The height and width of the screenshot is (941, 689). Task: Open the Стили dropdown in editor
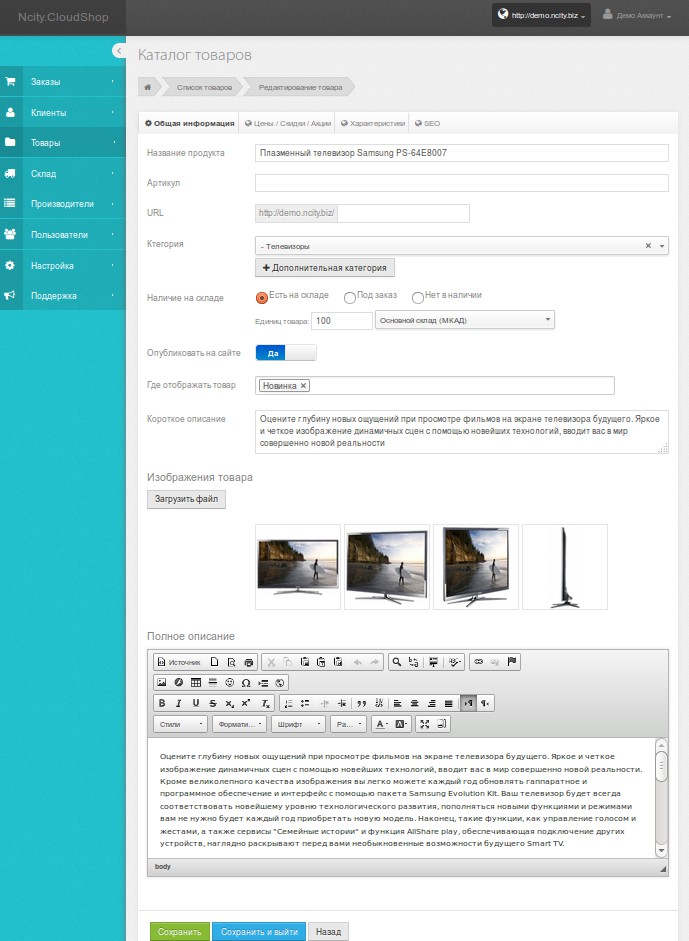(x=180, y=724)
